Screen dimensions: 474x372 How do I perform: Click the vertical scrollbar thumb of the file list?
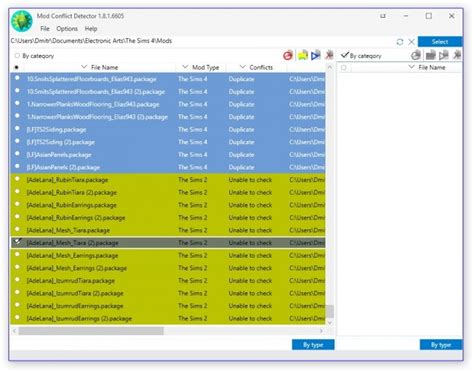[x=330, y=312]
